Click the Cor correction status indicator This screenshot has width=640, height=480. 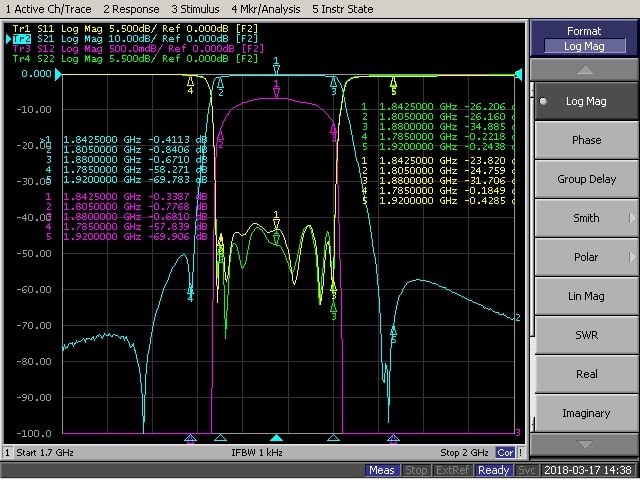pos(507,453)
